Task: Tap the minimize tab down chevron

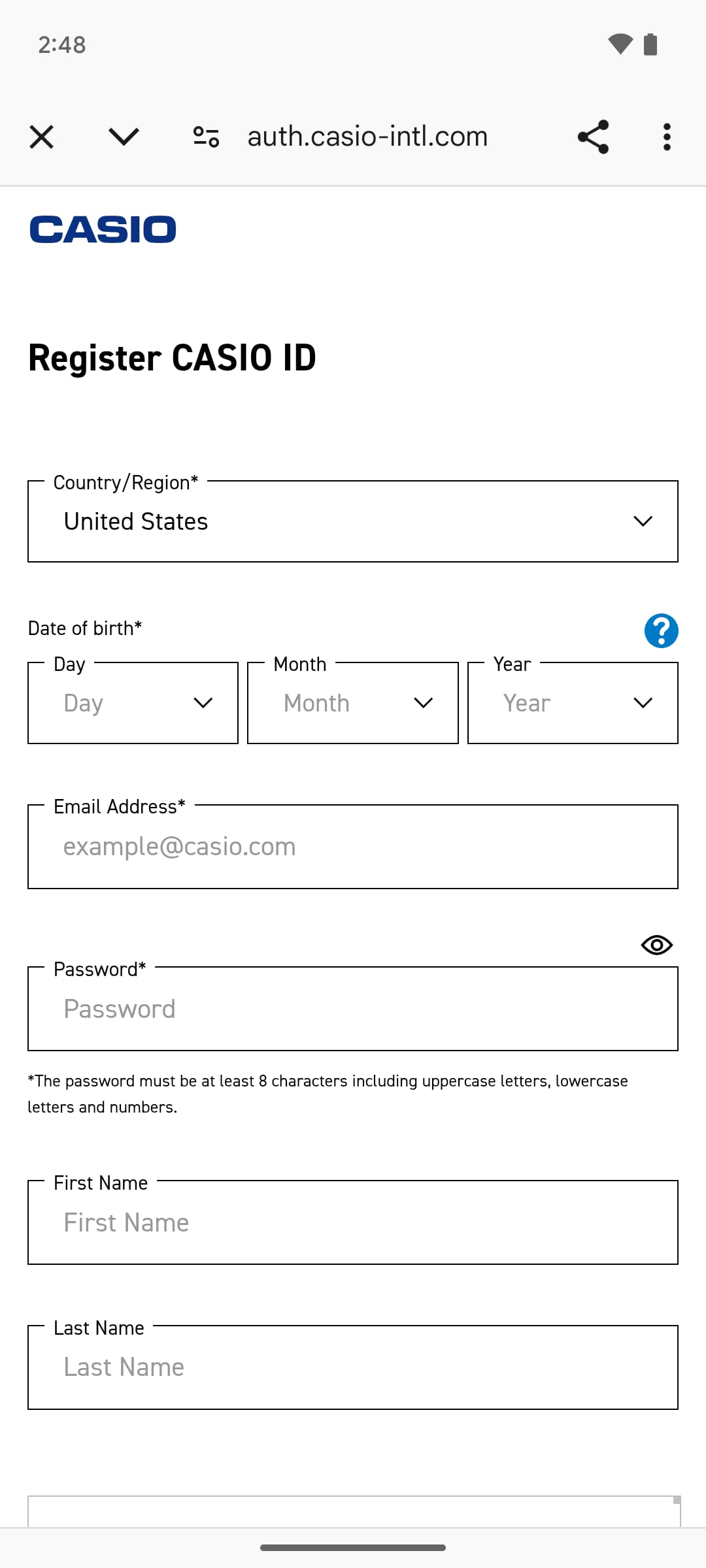Action: coord(124,137)
